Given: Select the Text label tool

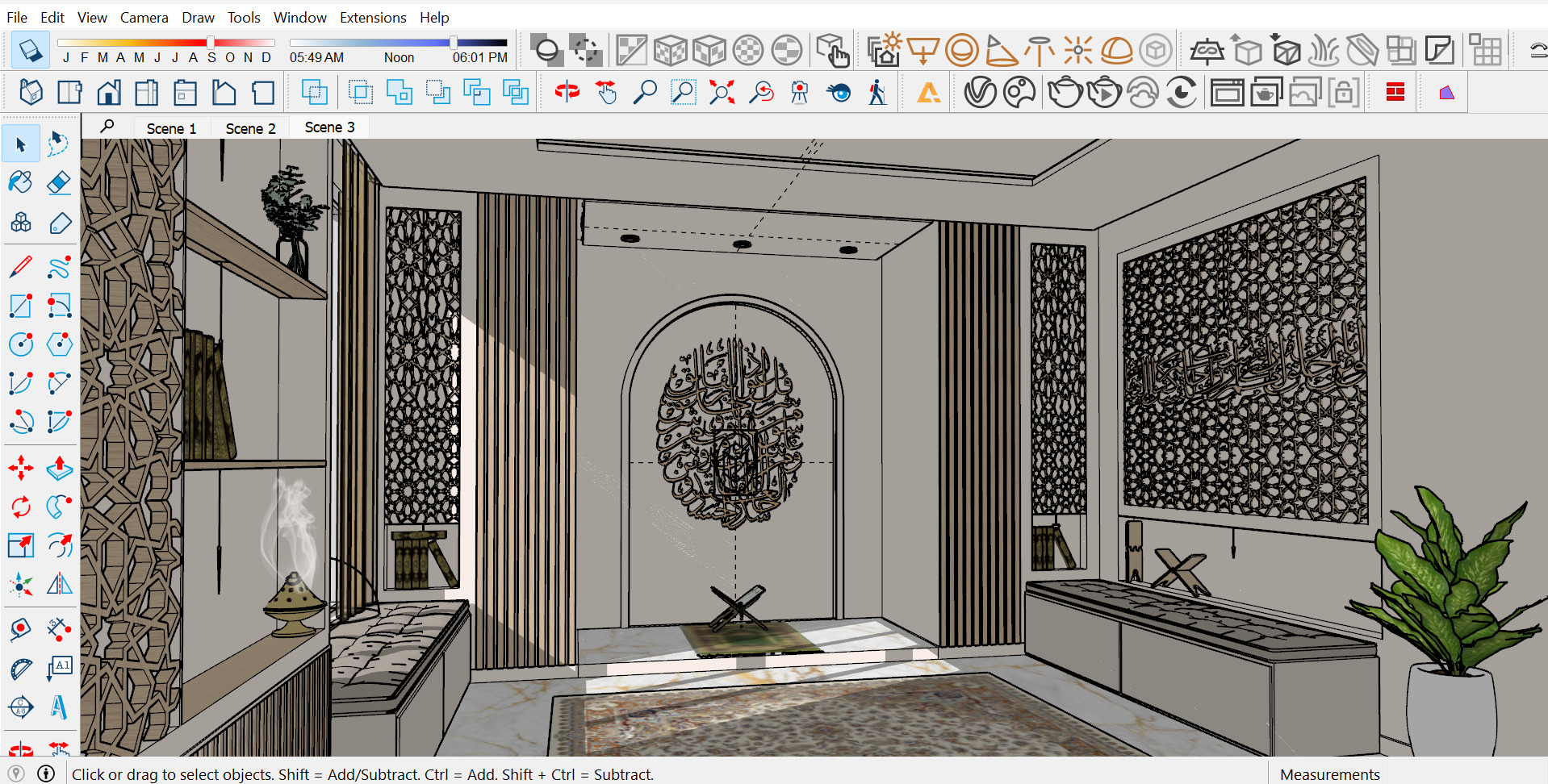Looking at the screenshot, I should (59, 668).
